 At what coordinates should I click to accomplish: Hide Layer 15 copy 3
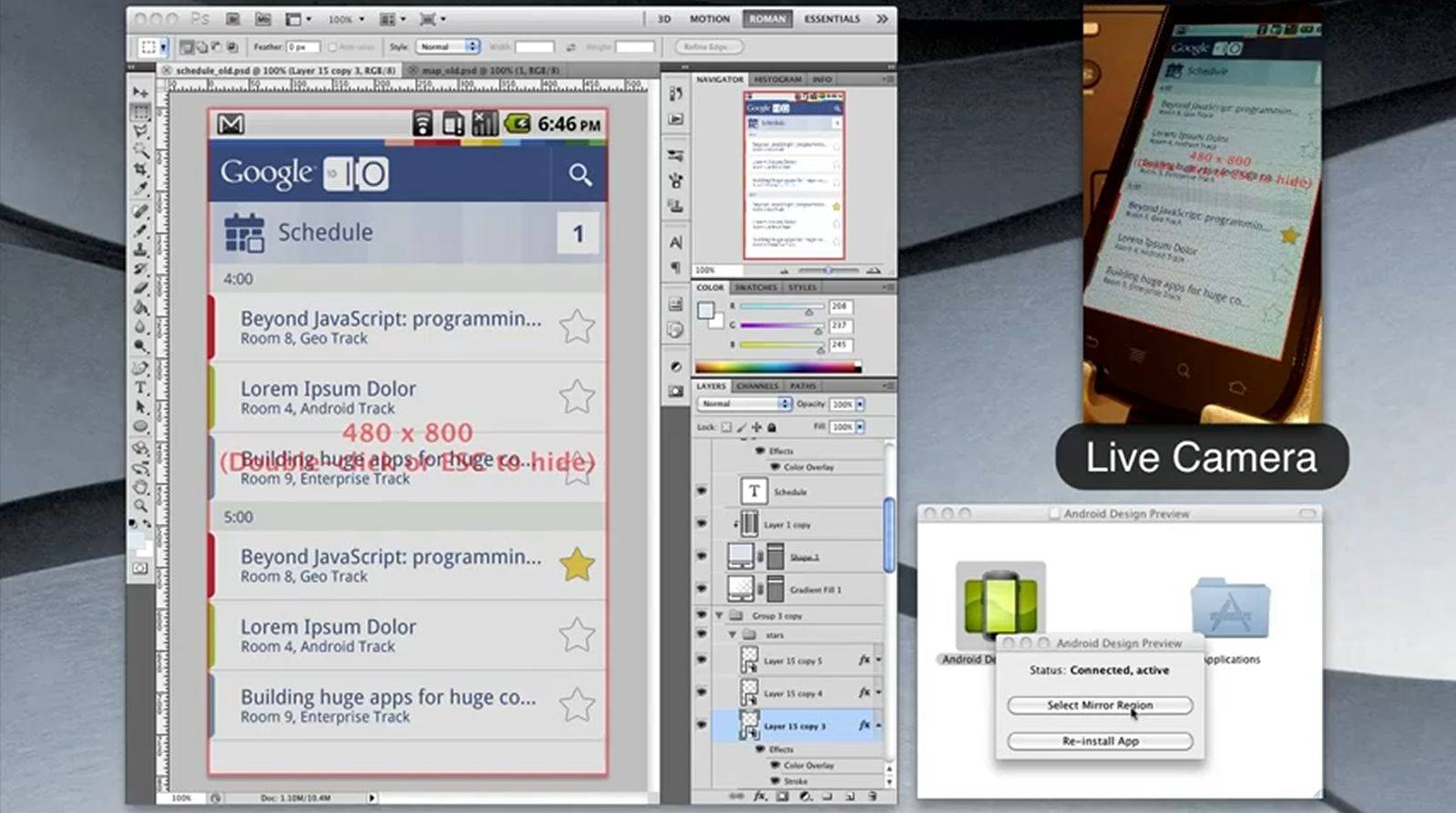tap(702, 726)
